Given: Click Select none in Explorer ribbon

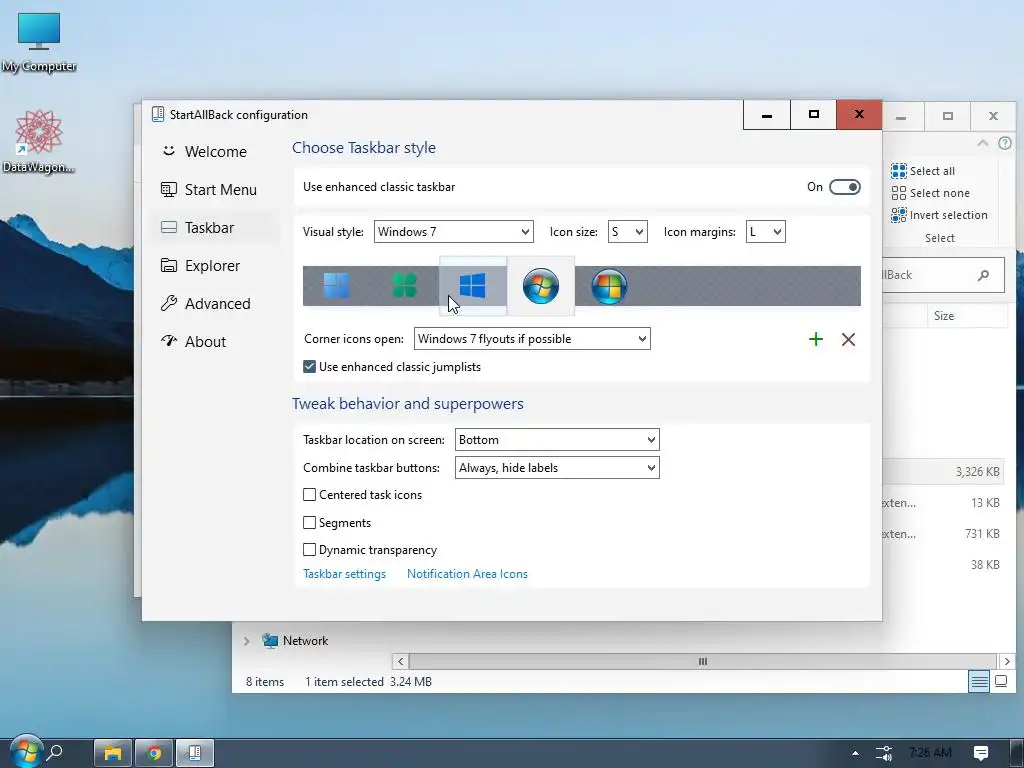Looking at the screenshot, I should [x=931, y=193].
